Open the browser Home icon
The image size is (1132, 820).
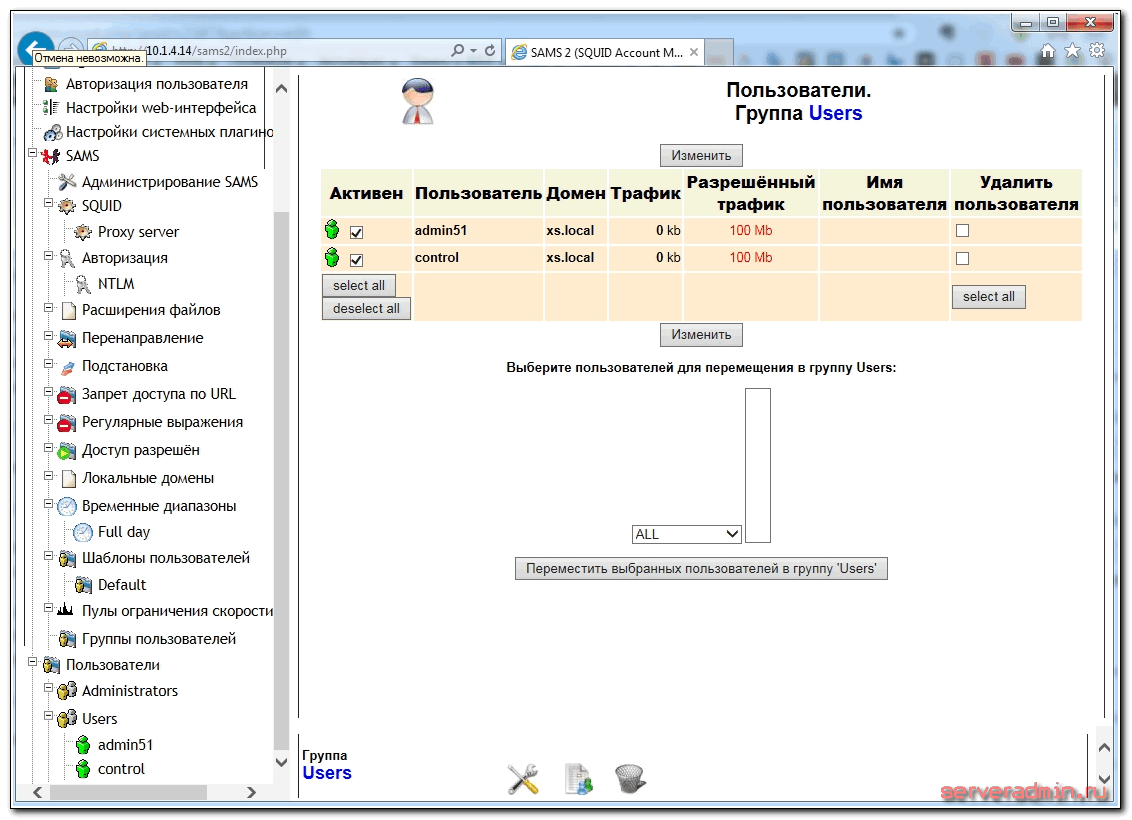1048,51
